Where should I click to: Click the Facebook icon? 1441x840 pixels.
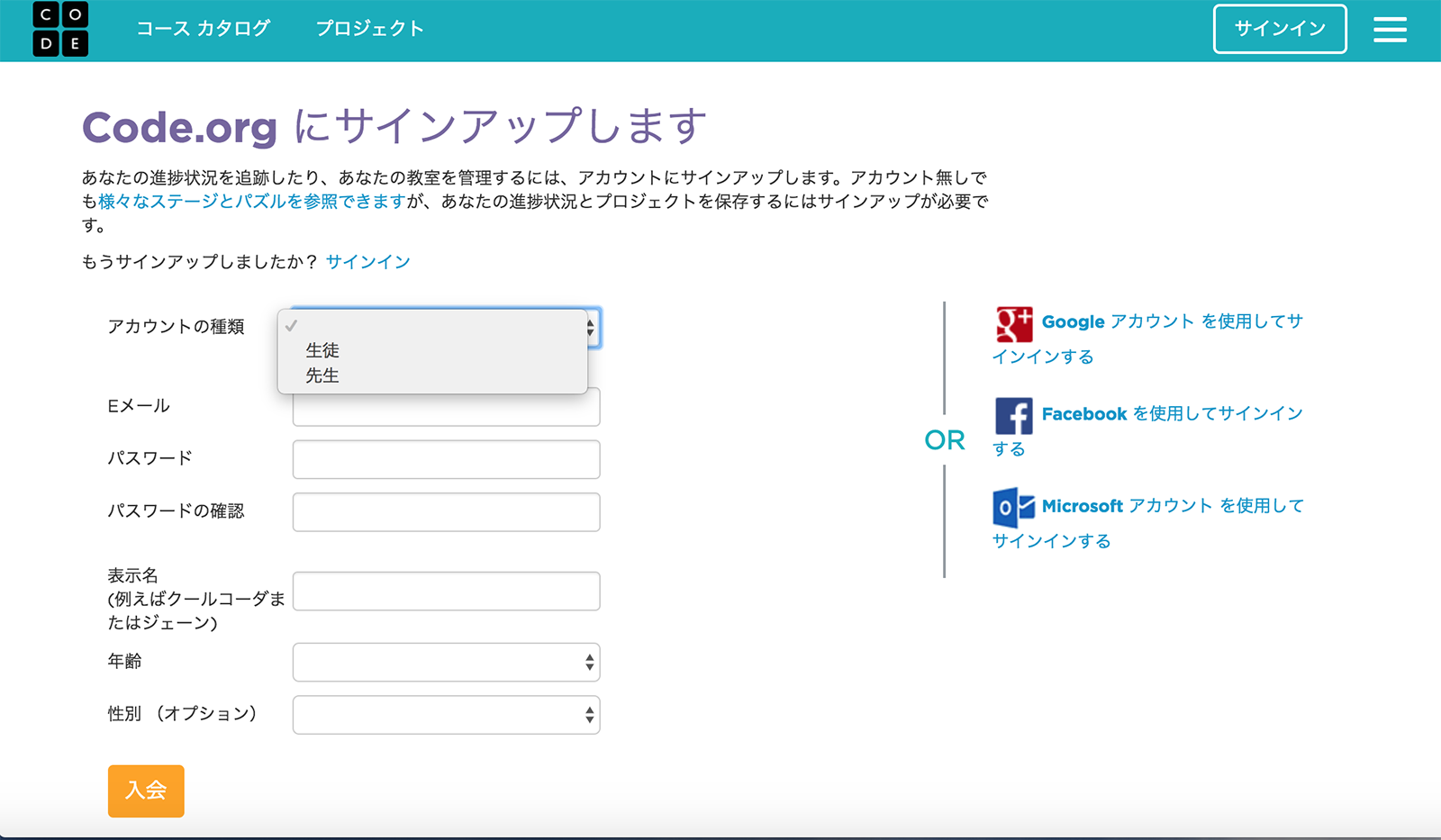(x=1014, y=416)
